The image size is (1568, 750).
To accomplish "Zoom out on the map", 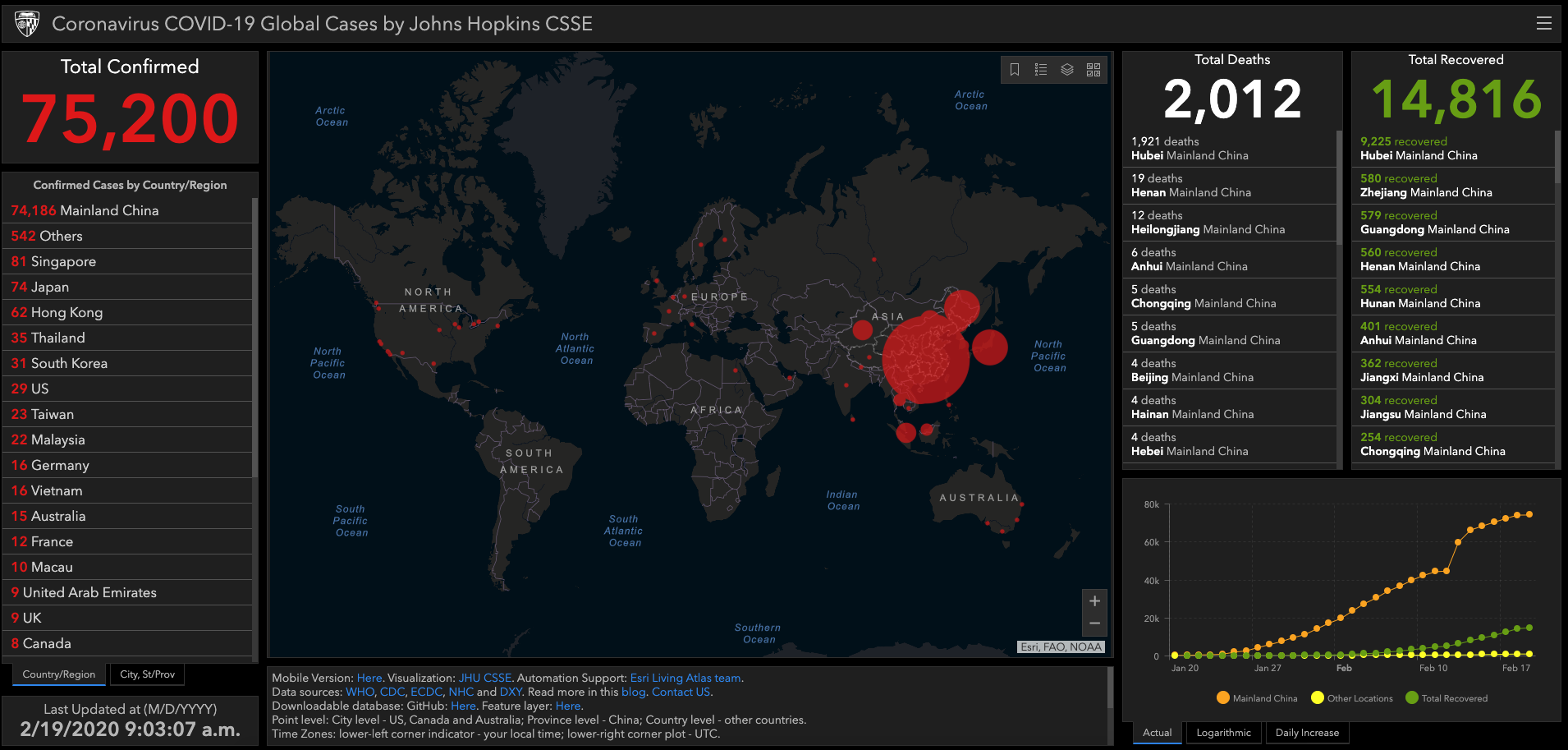I will pyautogui.click(x=1094, y=623).
